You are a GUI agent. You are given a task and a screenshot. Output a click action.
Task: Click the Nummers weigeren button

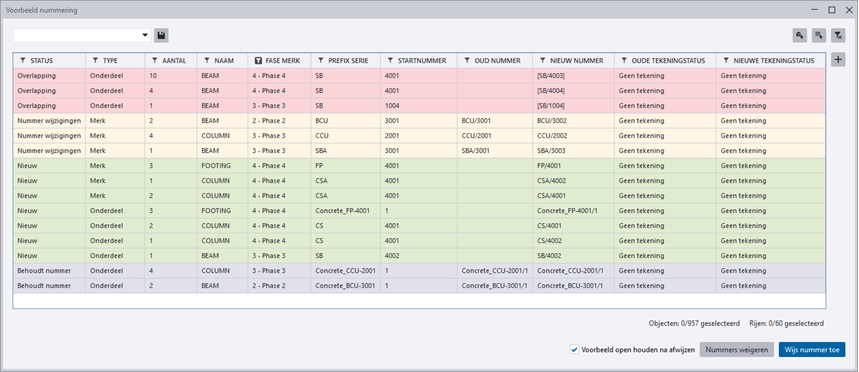(x=737, y=350)
